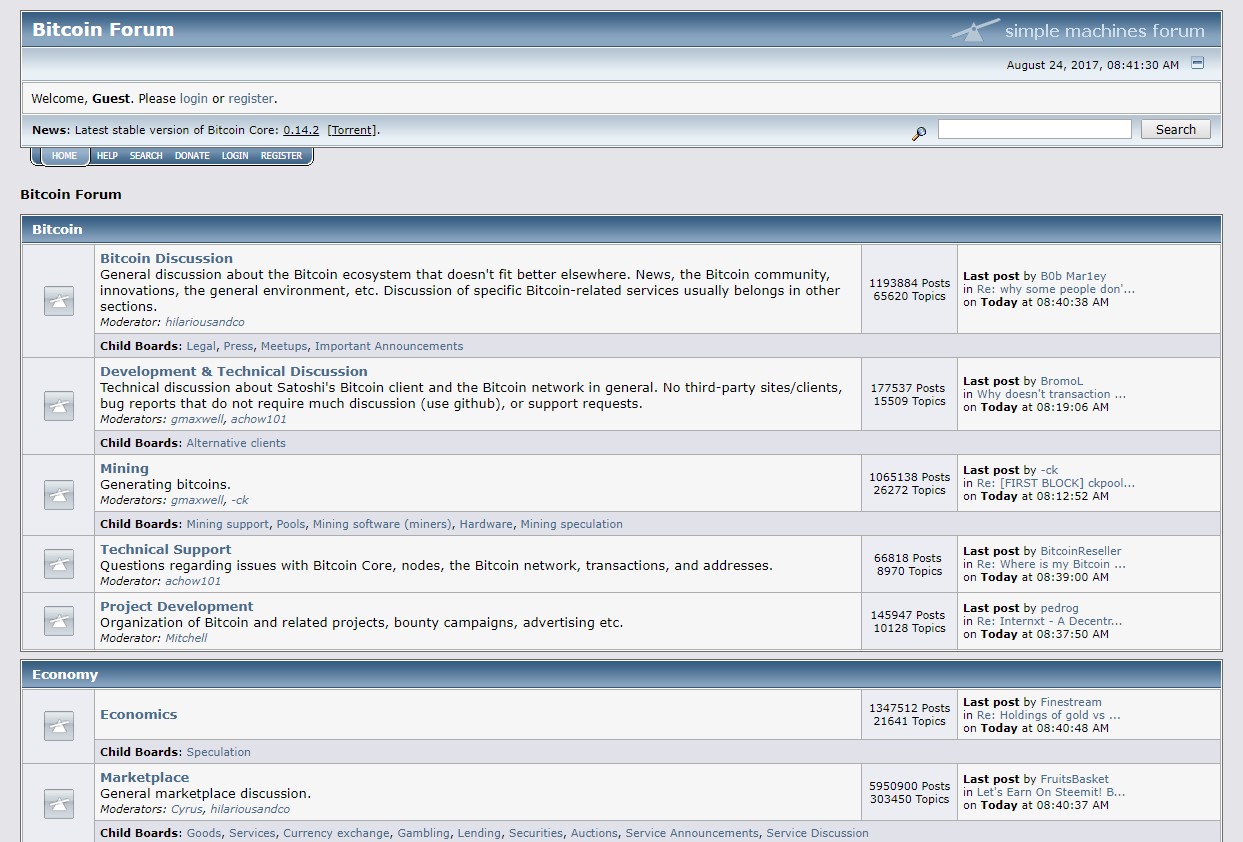Image resolution: width=1243 pixels, height=842 pixels.
Task: Open the HELP menu tab
Action: [107, 156]
